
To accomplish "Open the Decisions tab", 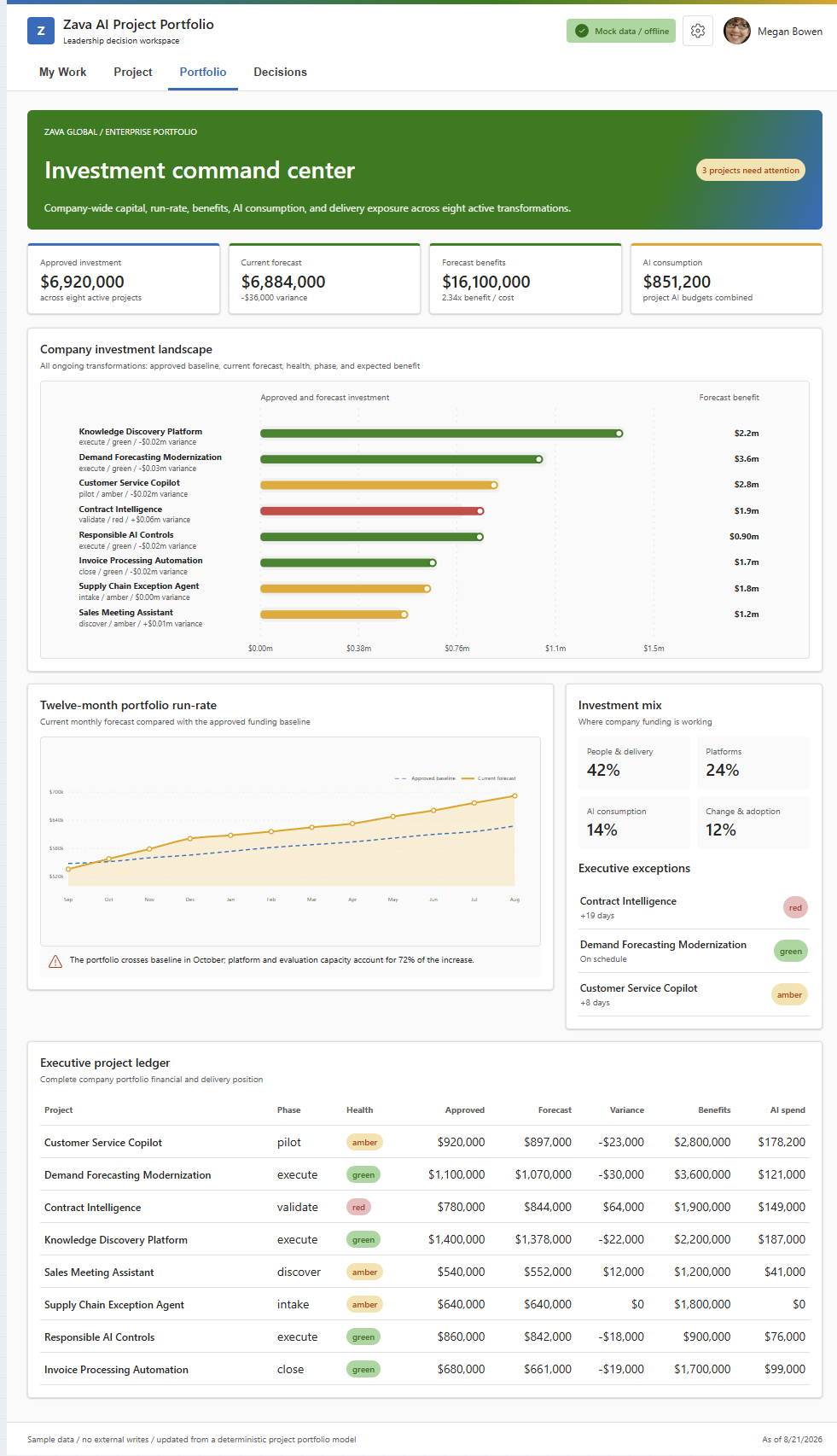I will (280, 73).
